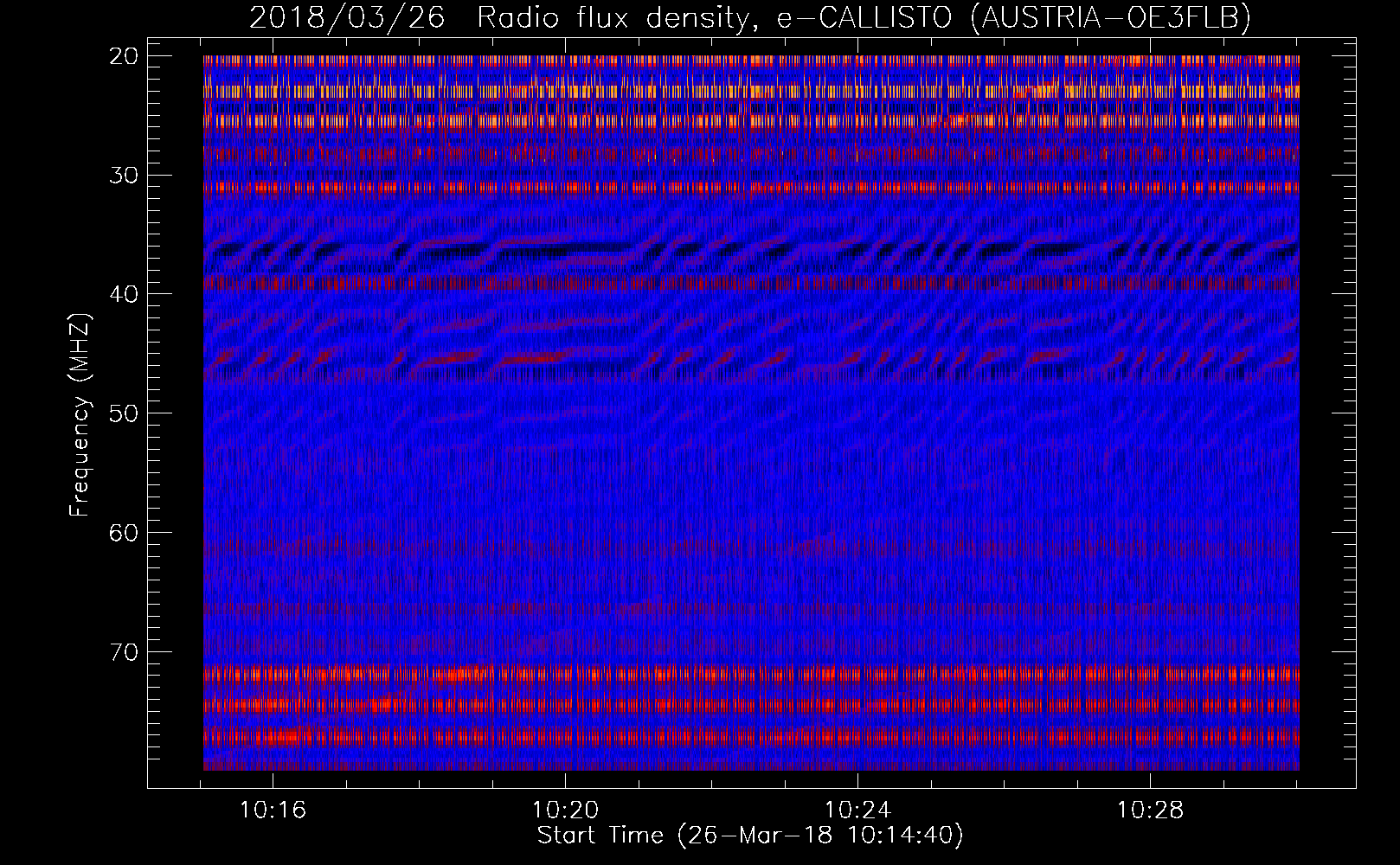Click the frequency tick label '70'
The width and height of the screenshot is (1400, 865).
[124, 651]
